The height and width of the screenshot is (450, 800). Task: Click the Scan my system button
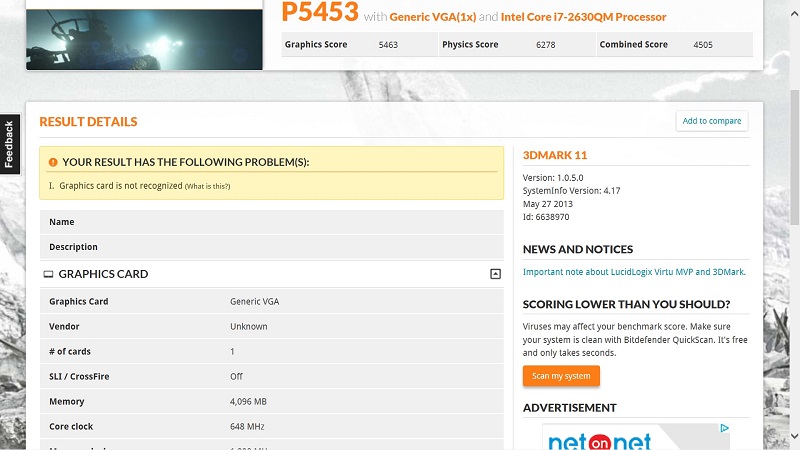click(x=561, y=376)
